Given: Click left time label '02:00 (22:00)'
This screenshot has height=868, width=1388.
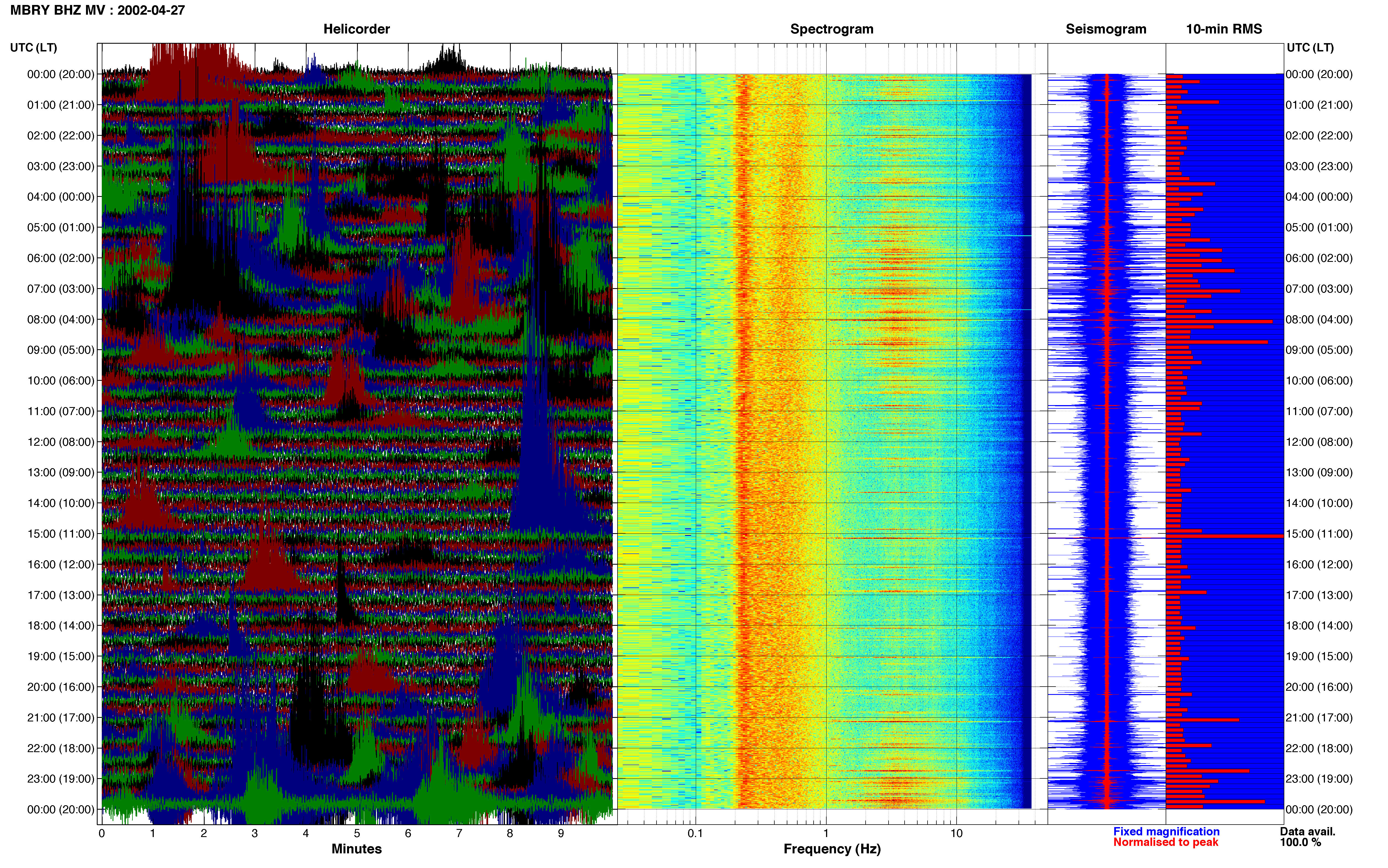Looking at the screenshot, I should point(61,135).
